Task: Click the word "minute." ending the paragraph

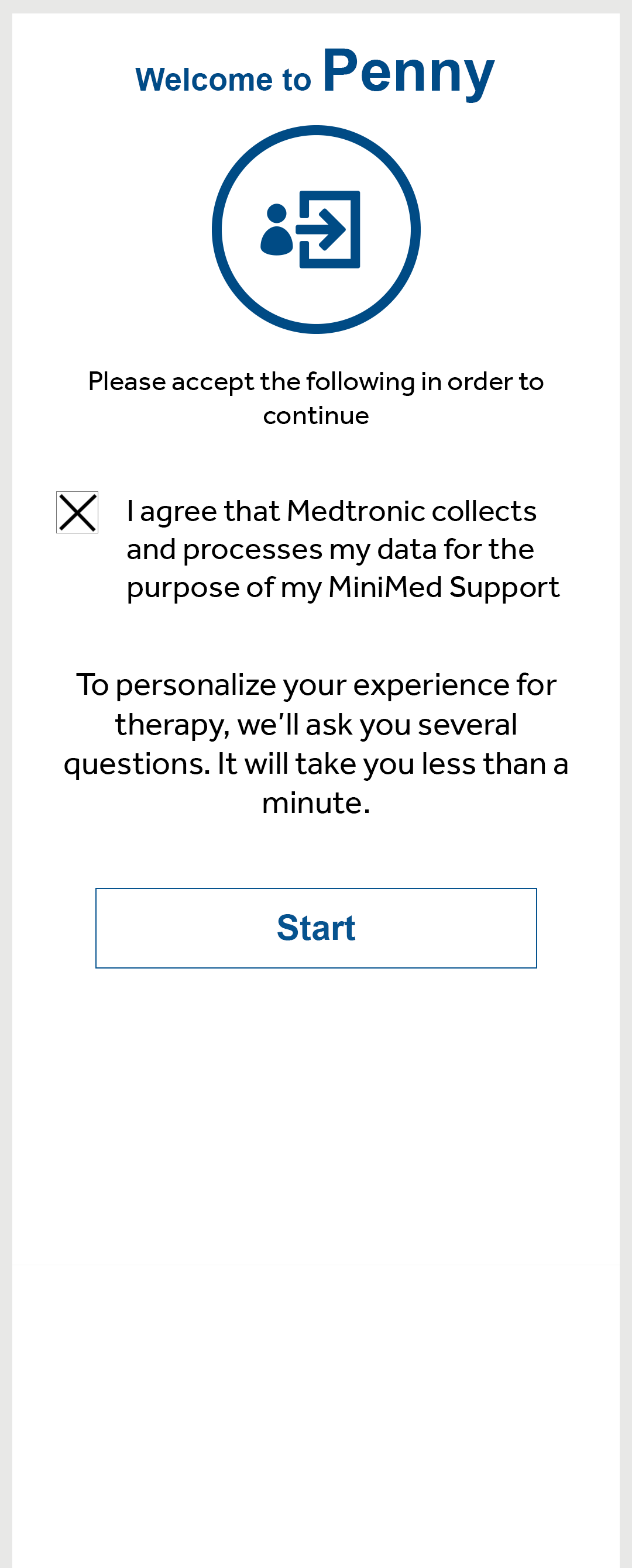Action: tap(315, 804)
